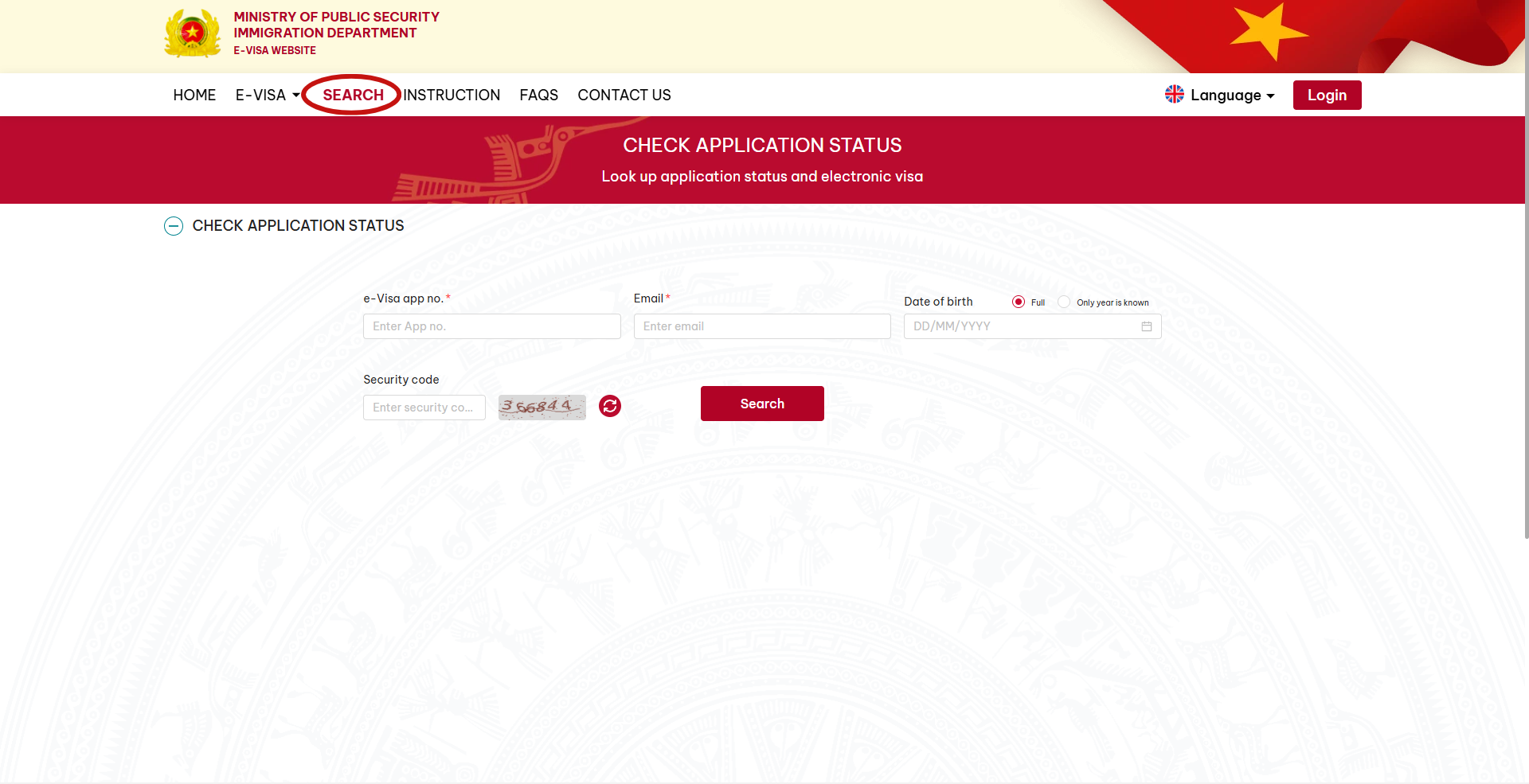View the FAQS page
The image size is (1529, 784).
[539, 96]
